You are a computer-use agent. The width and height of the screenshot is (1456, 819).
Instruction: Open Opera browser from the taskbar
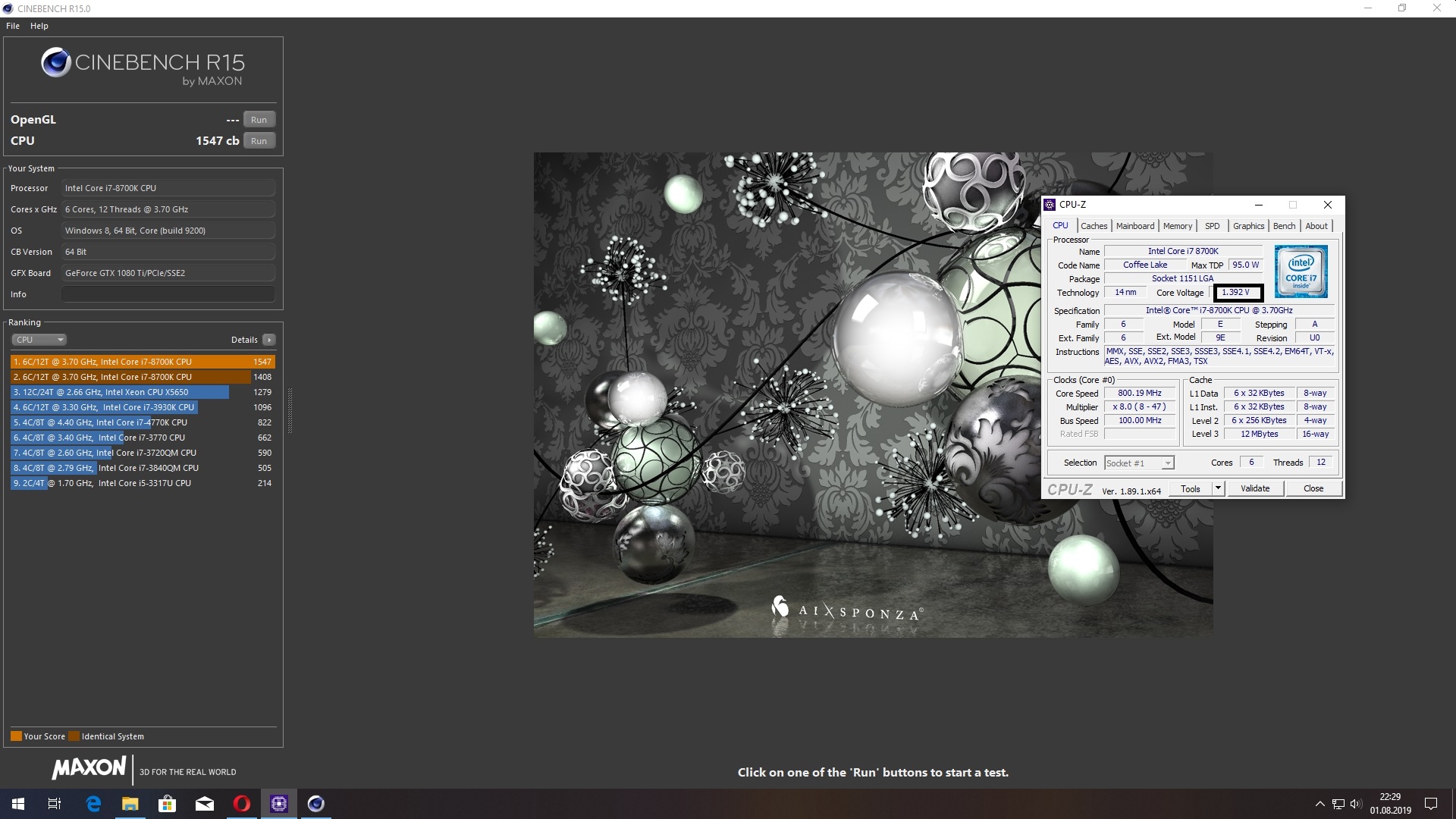tap(241, 804)
